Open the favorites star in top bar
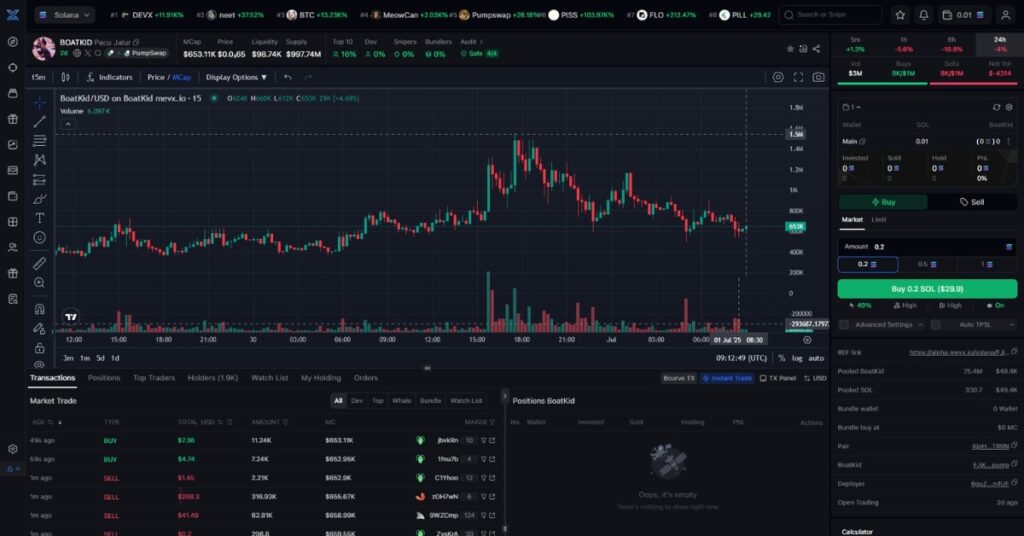This screenshot has height=536, width=1024. (901, 14)
